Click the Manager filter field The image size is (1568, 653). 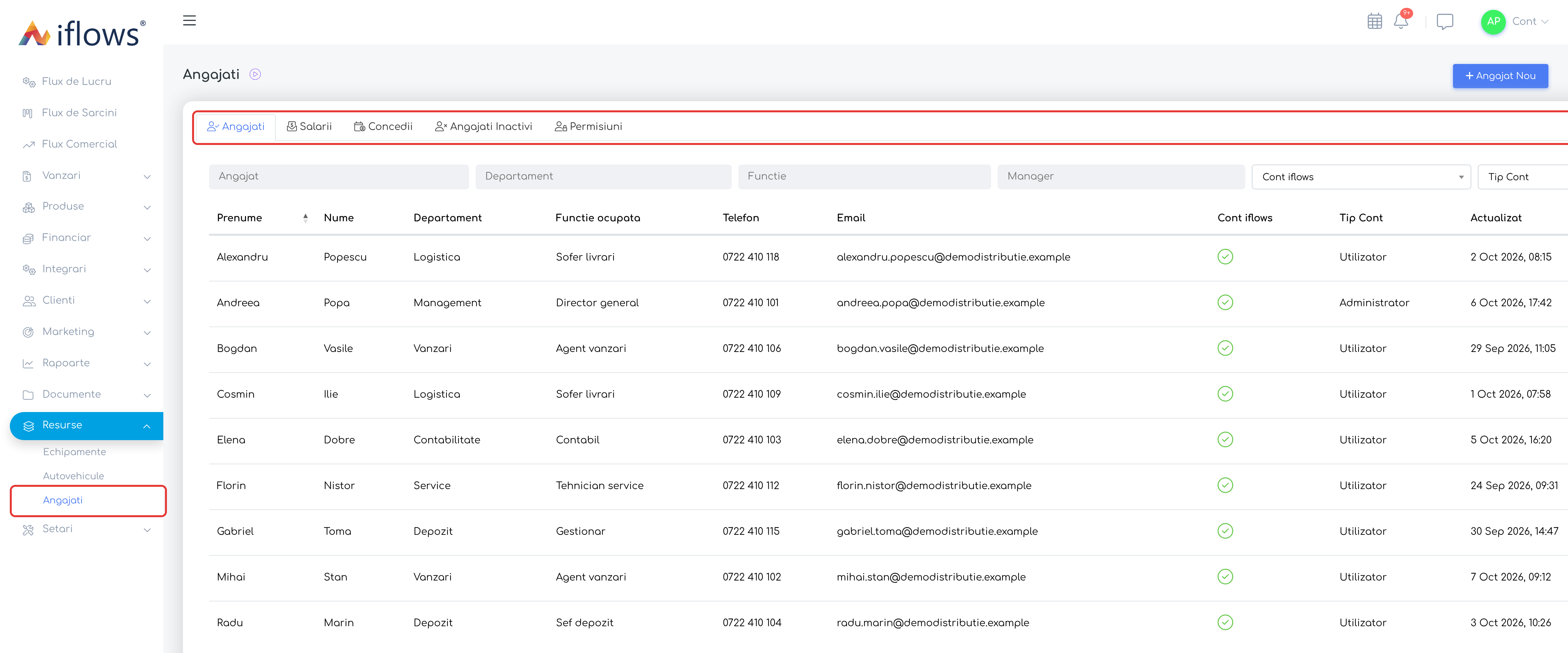(1121, 177)
